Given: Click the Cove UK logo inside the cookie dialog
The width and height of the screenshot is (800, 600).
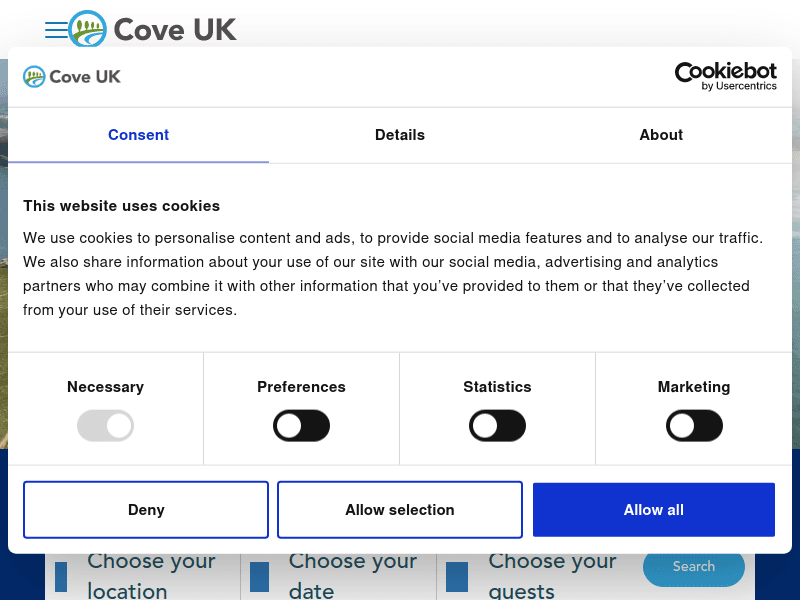Looking at the screenshot, I should pos(71,76).
